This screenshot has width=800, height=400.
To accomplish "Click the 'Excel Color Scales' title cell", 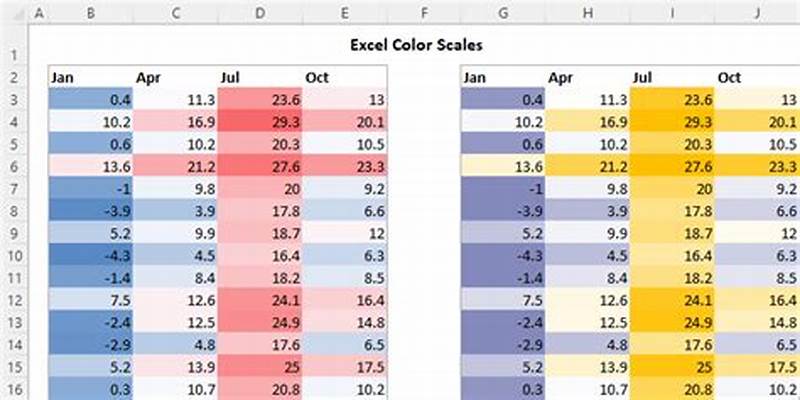I will [416, 45].
